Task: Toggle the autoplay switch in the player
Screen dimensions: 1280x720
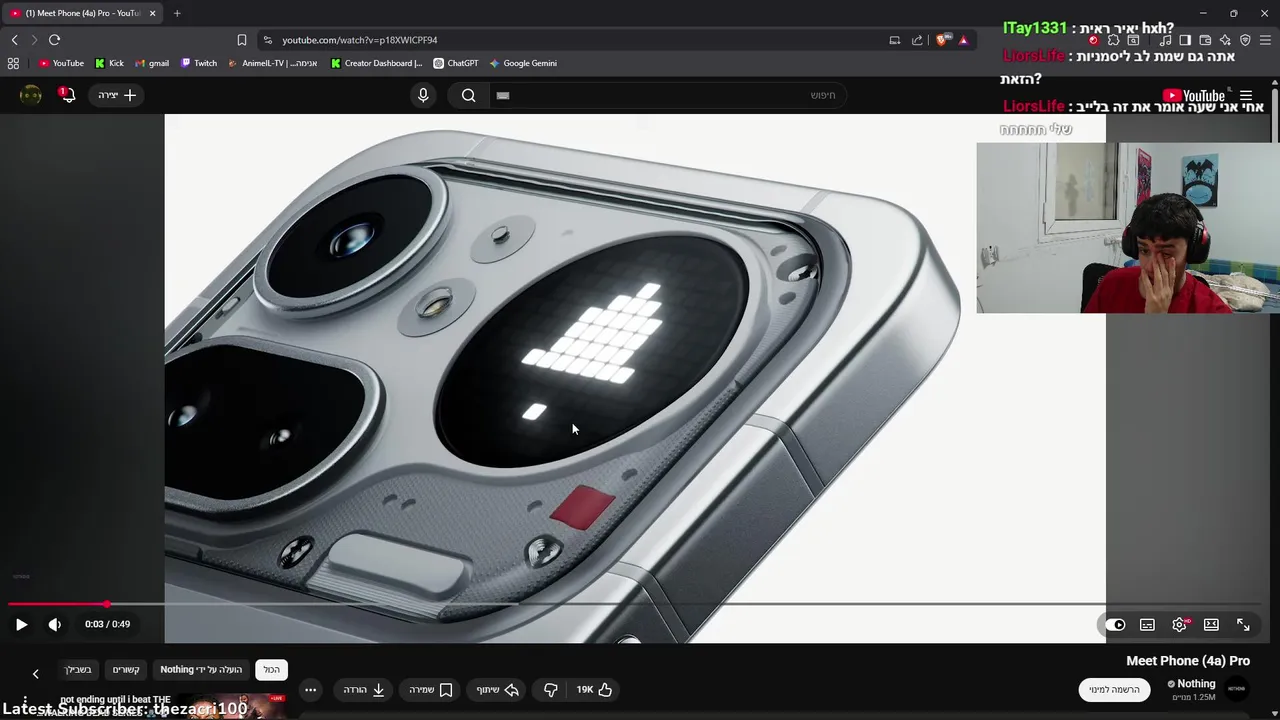Action: click(x=1115, y=625)
